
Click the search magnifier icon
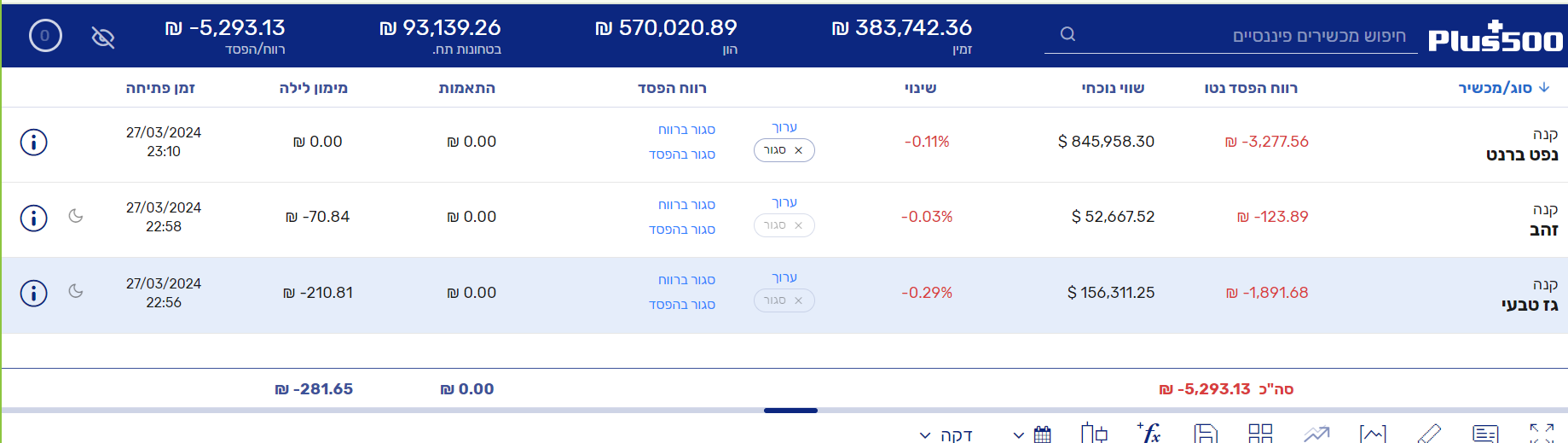tap(1068, 35)
